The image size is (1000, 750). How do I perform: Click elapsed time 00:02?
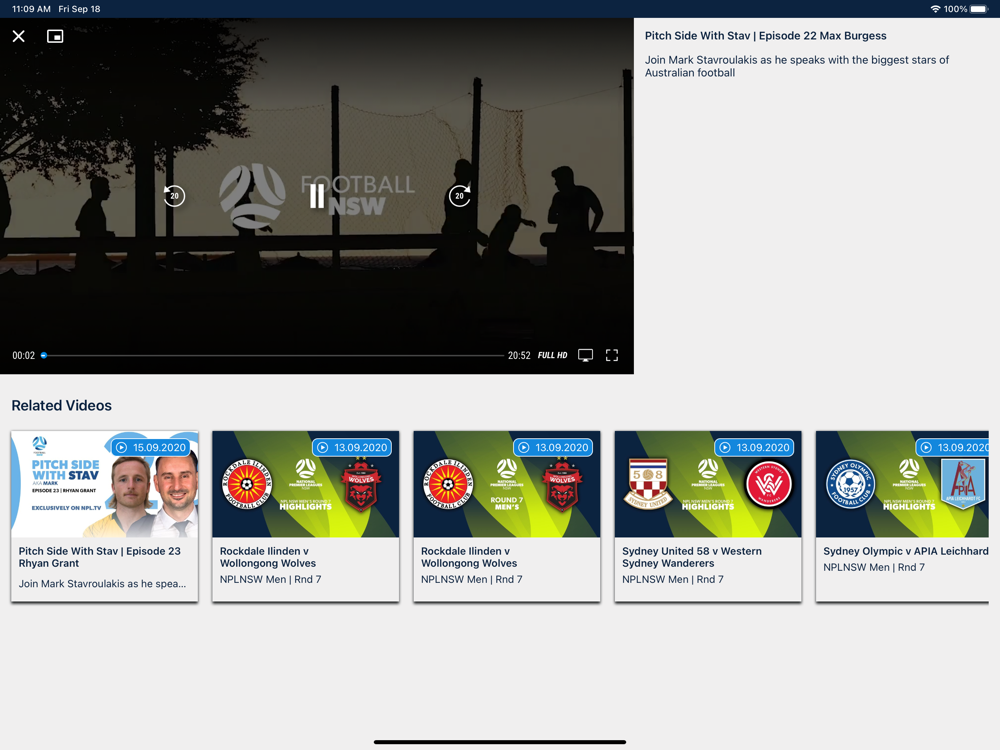(24, 355)
